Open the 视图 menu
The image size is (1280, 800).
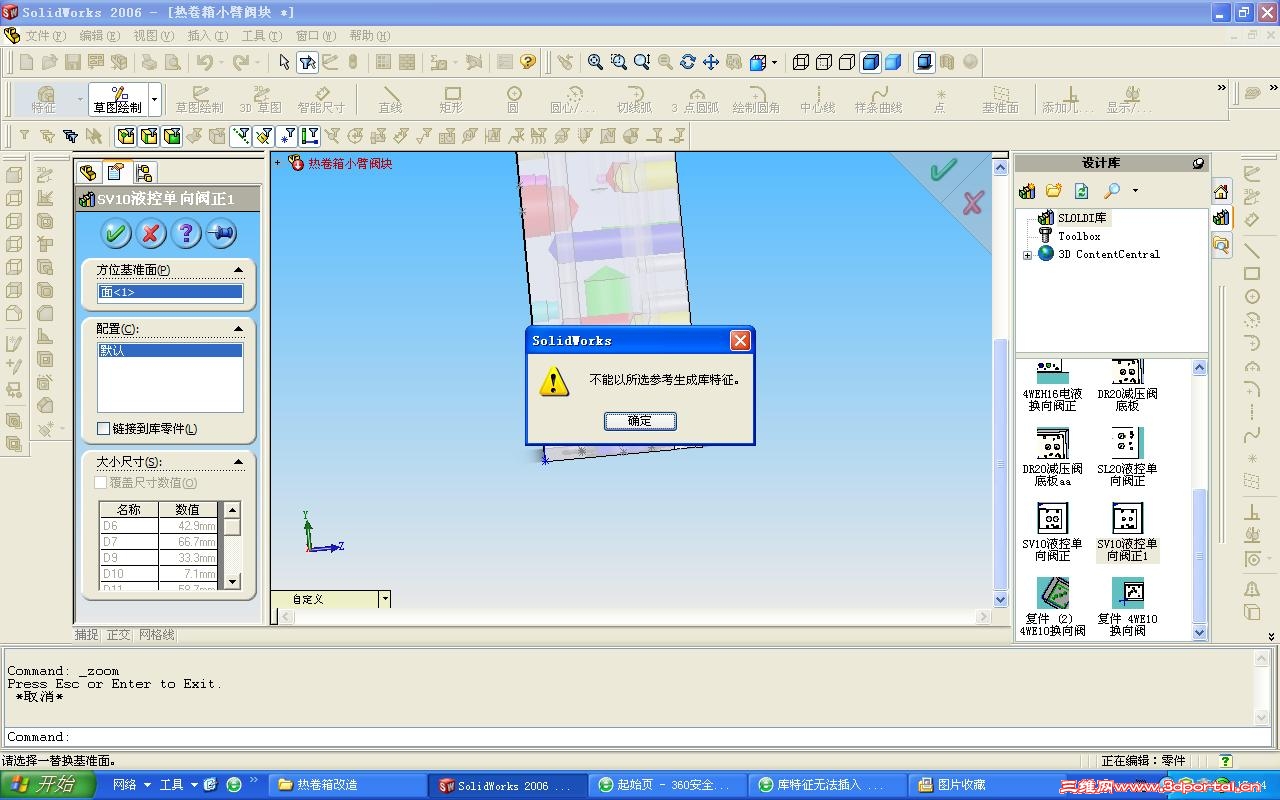pos(153,36)
